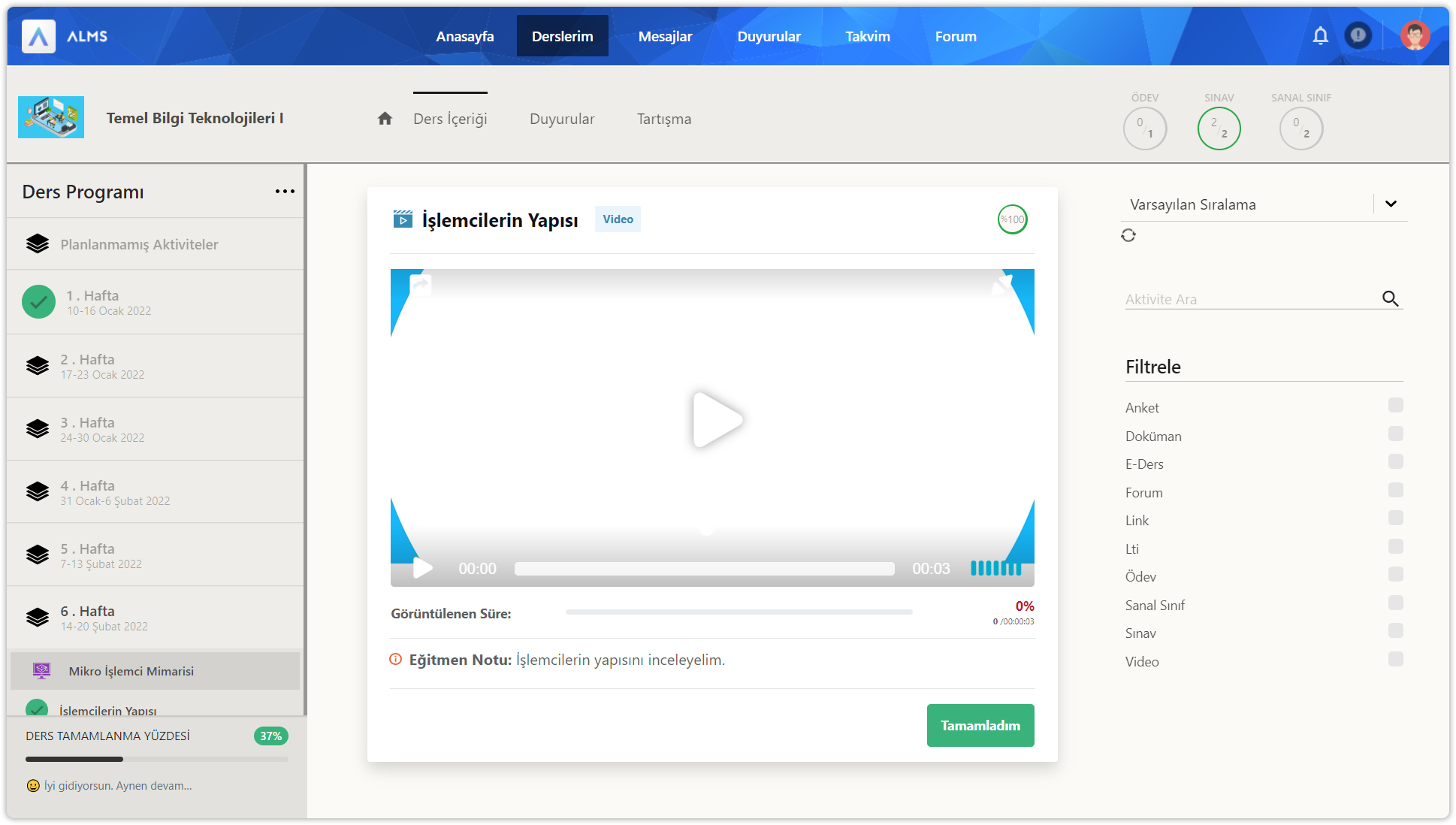Click the notification bell icon
1456x825 pixels.
(x=1320, y=36)
